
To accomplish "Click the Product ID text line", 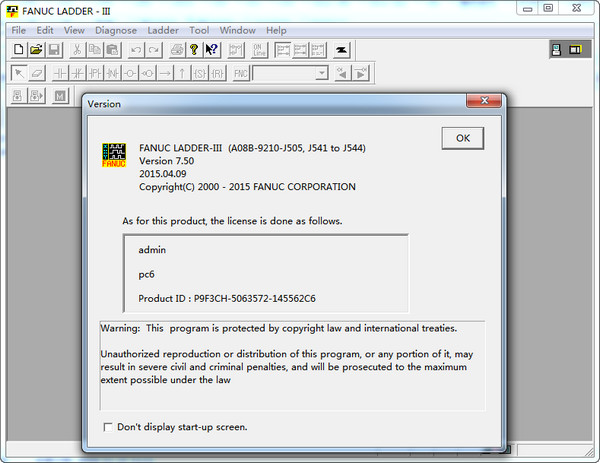I will [227, 298].
